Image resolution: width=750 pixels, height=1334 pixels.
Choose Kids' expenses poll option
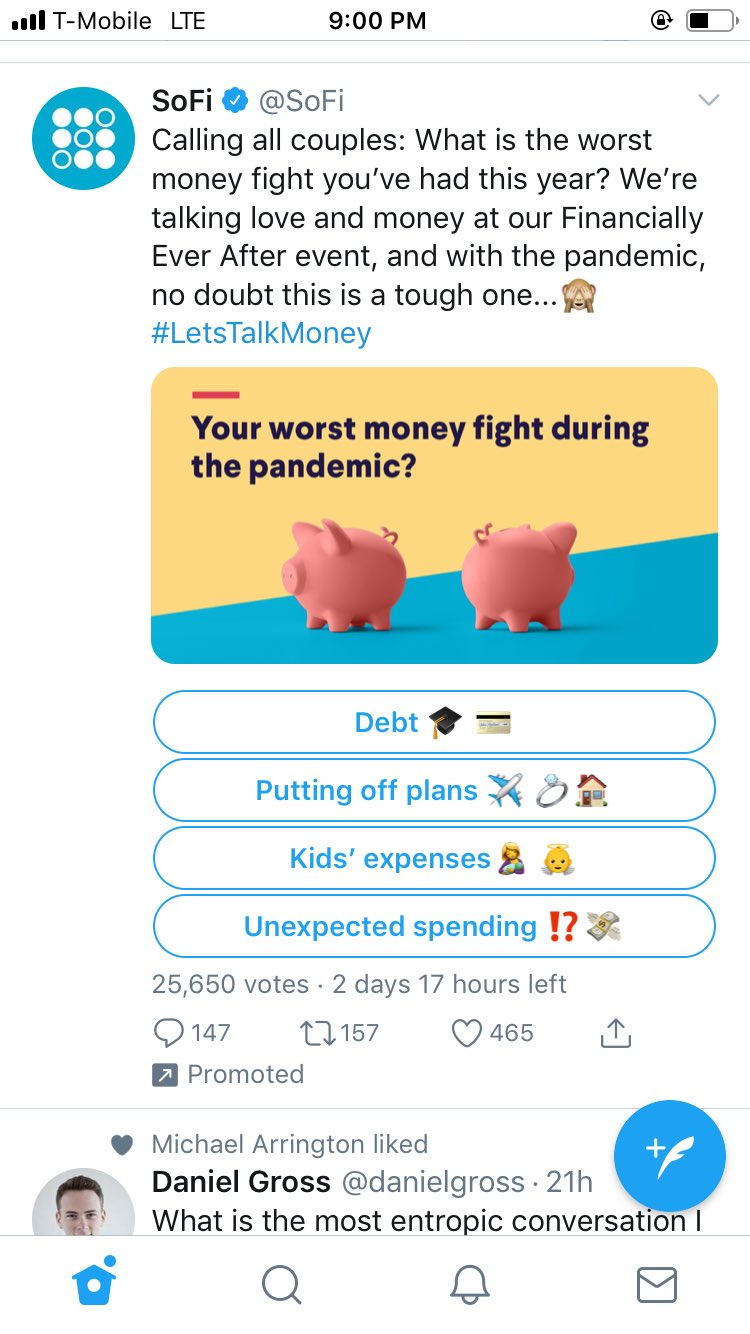tap(434, 859)
